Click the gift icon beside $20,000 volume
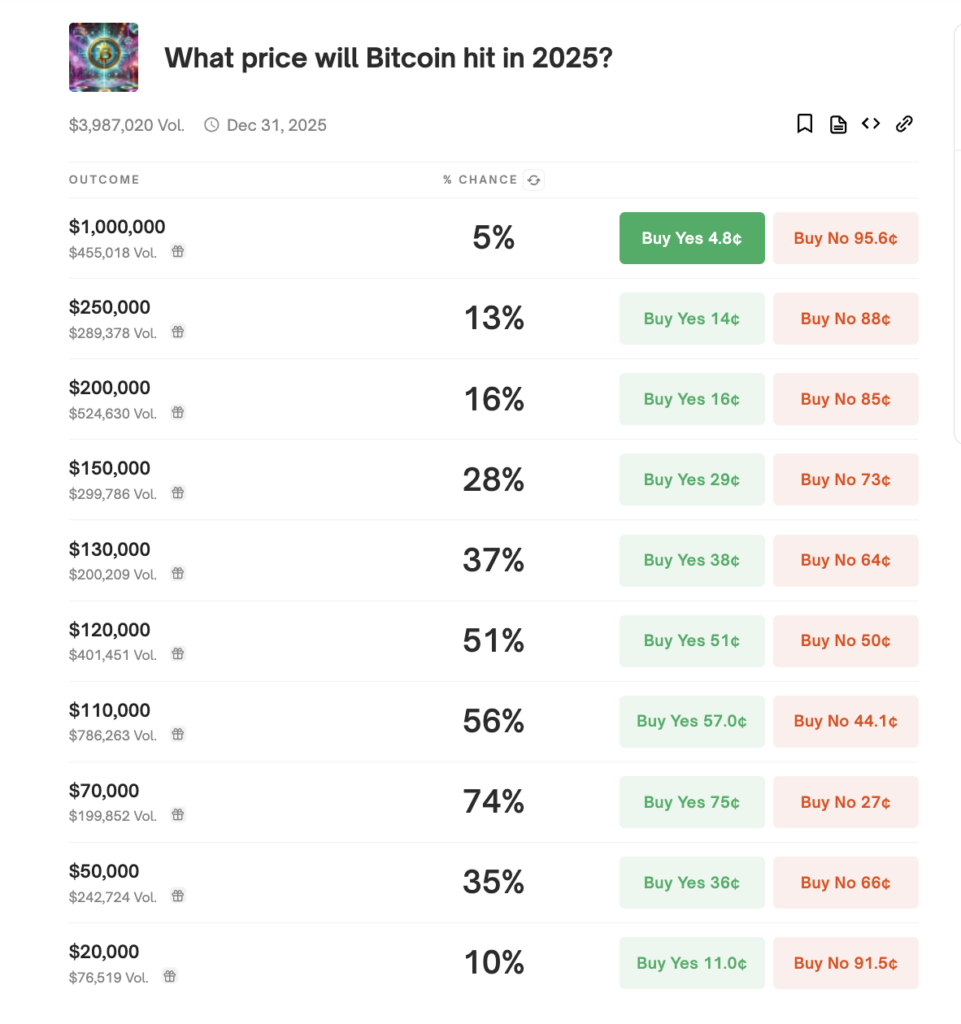 pyautogui.click(x=170, y=977)
